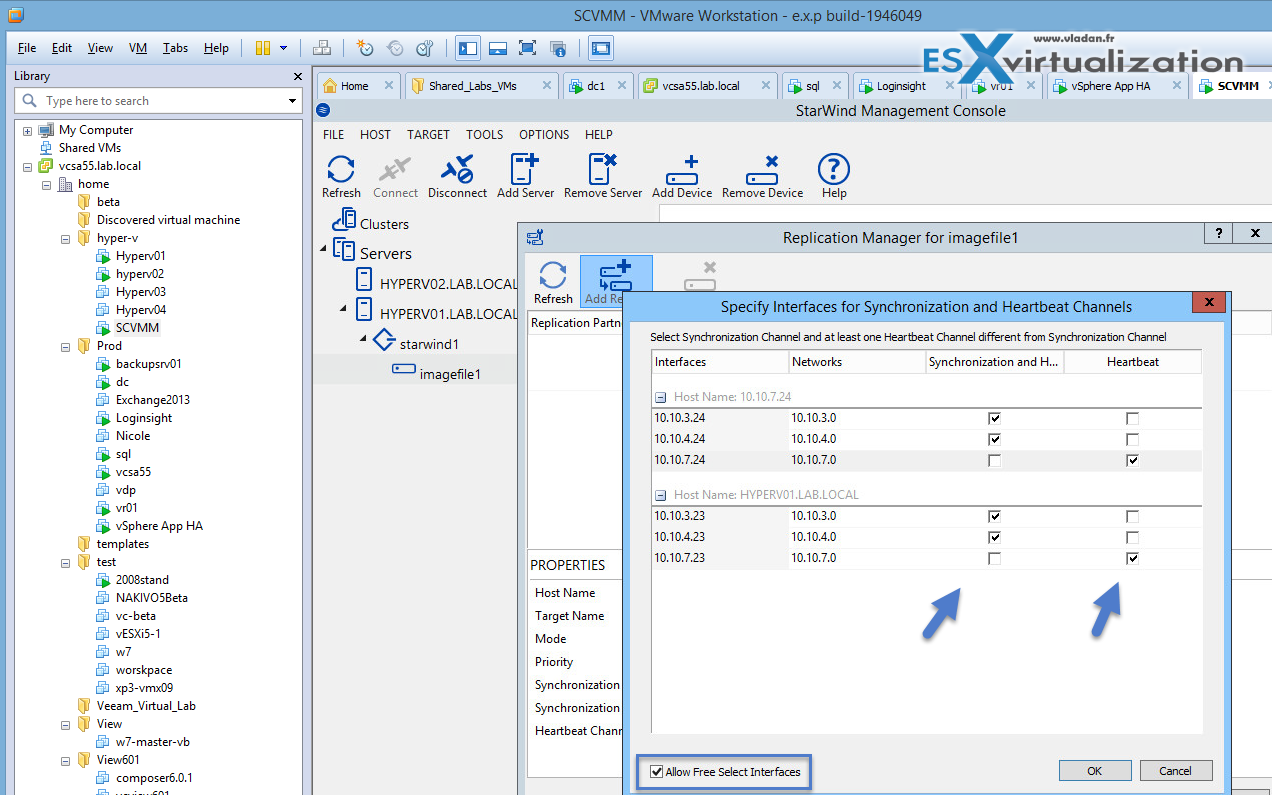Switch to the Shared_Labs_VMs tab
This screenshot has width=1272, height=795.
coord(481,86)
